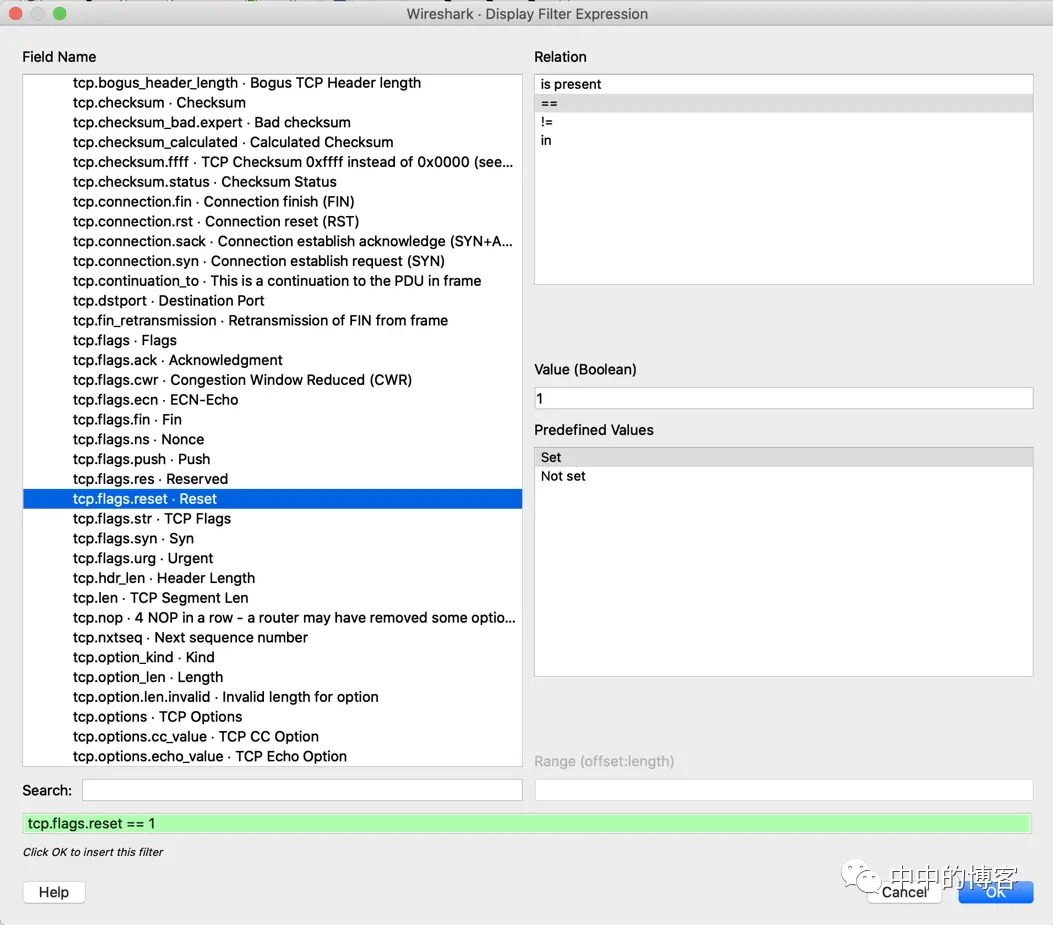Select tcp.flags.ack · Acknowledgment
Viewport: 1053px width, 925px height.
(x=273, y=360)
